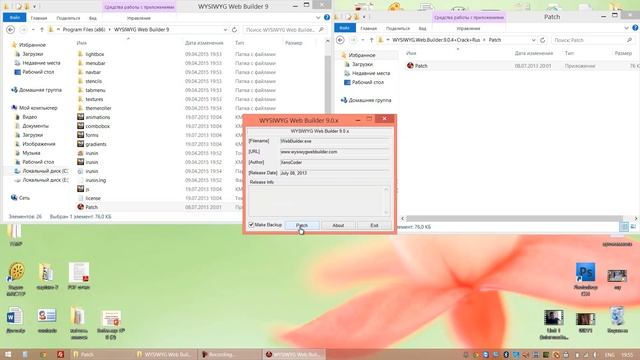This screenshot has height=360, width=640.
Task: Click the URL field with www.wysiwygwebbuilder.com
Action: point(334,152)
